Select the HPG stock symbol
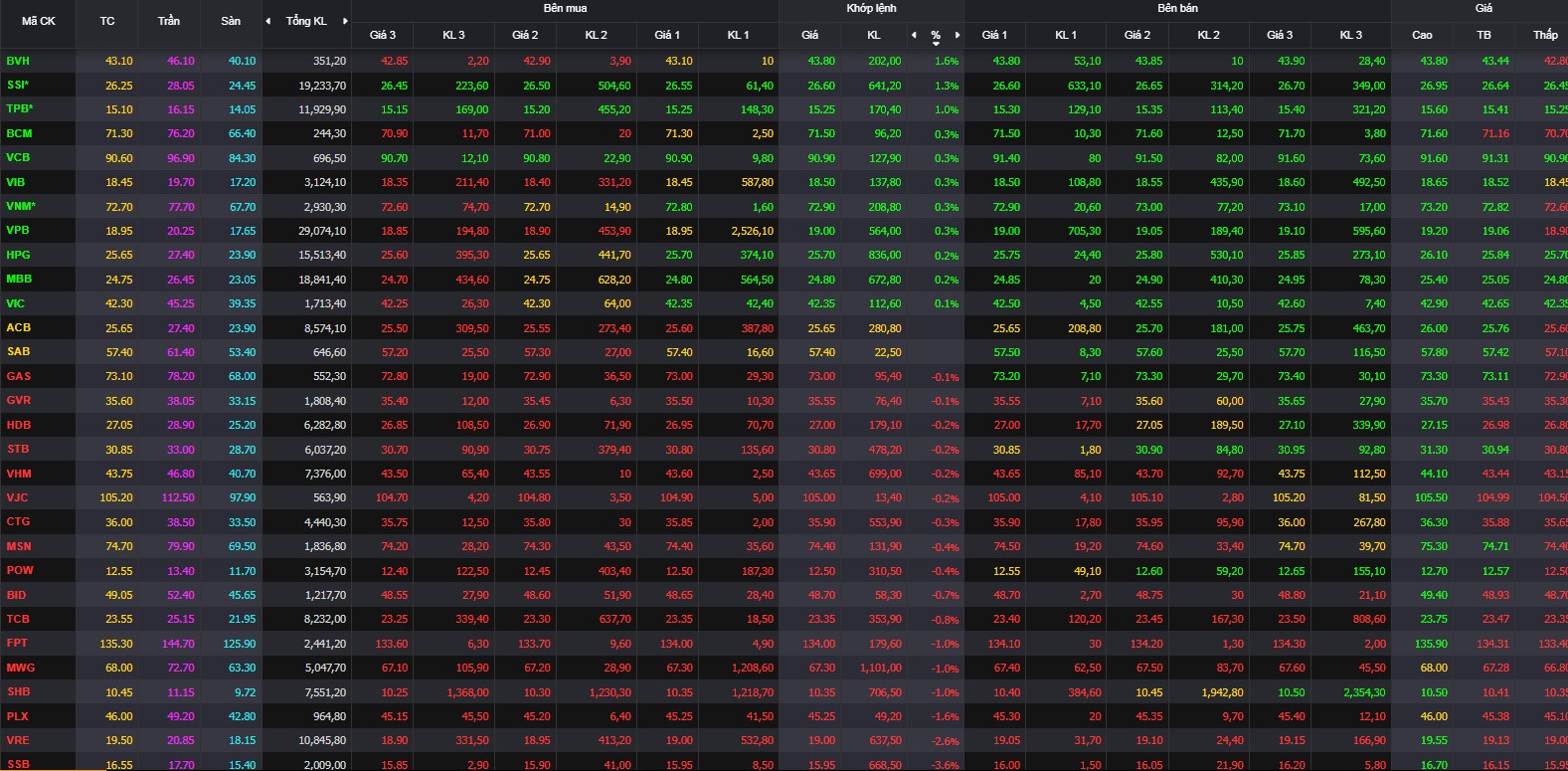1568x771 pixels. point(18,255)
